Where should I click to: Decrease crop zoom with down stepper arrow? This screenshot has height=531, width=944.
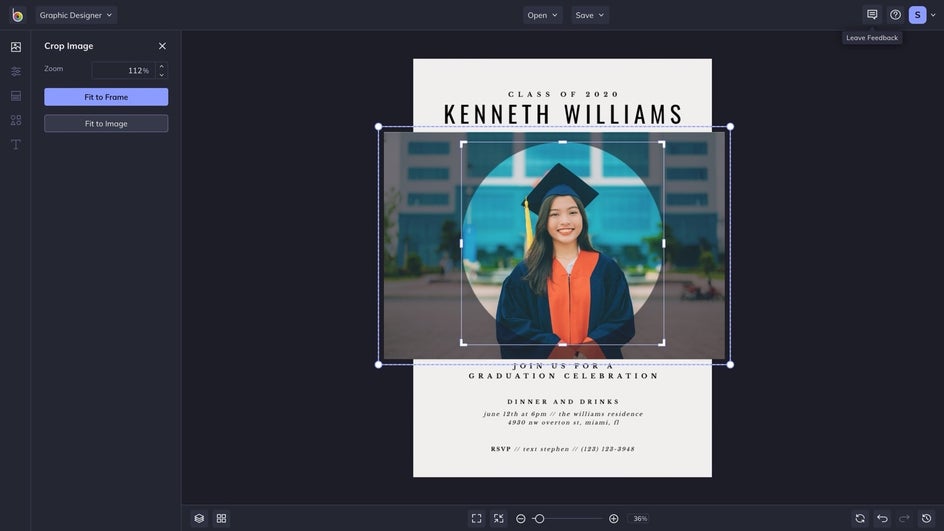[x=161, y=75]
